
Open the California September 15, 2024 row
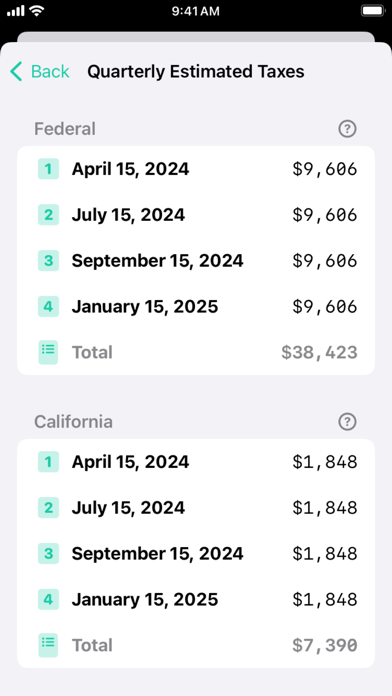pyautogui.click(x=196, y=554)
